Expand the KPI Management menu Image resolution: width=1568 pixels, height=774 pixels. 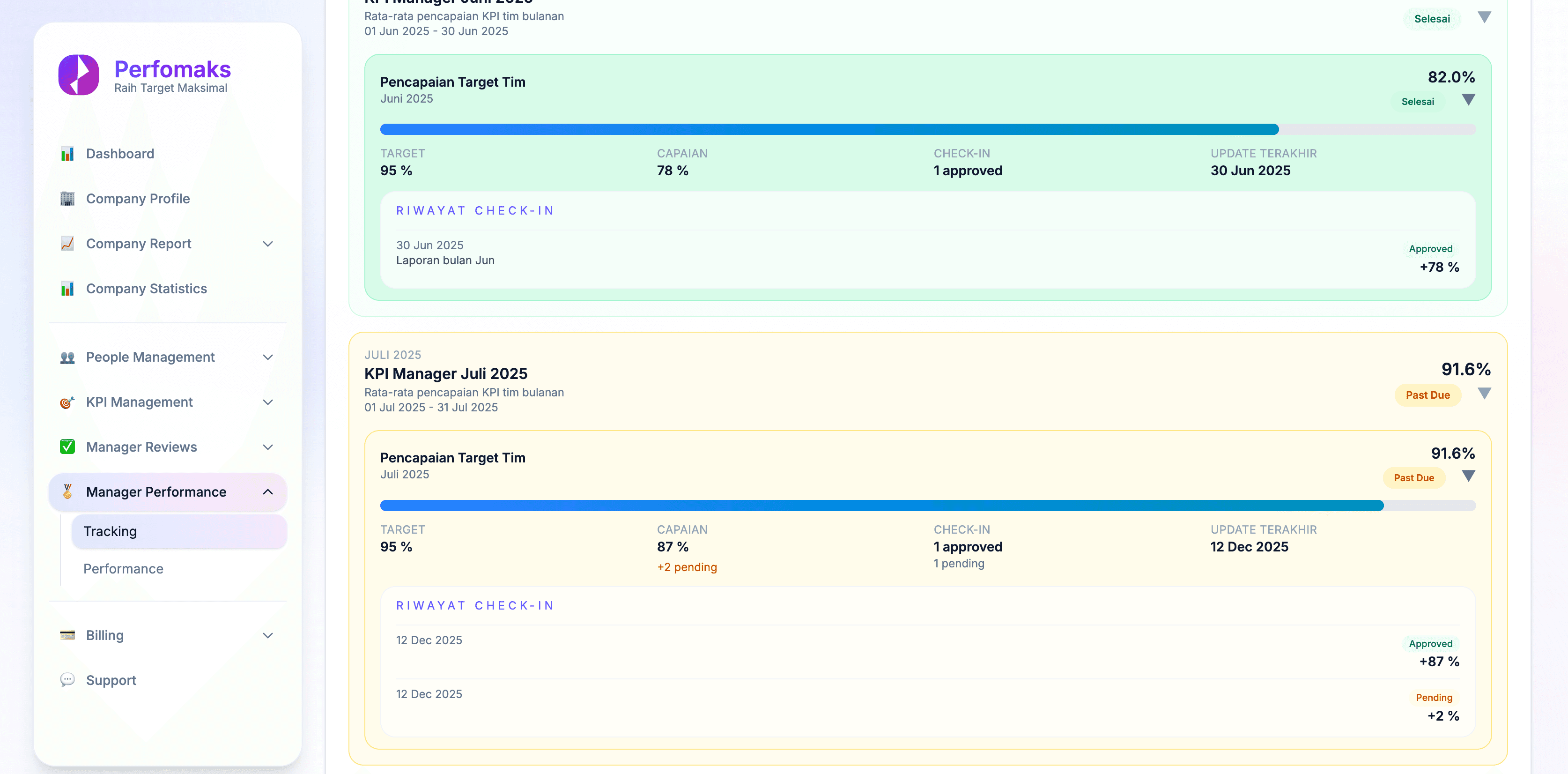268,402
